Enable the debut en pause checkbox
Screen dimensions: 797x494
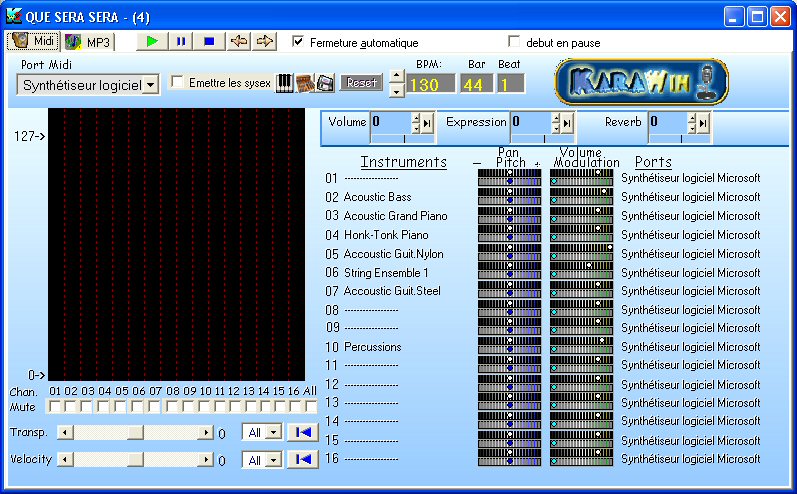(515, 42)
